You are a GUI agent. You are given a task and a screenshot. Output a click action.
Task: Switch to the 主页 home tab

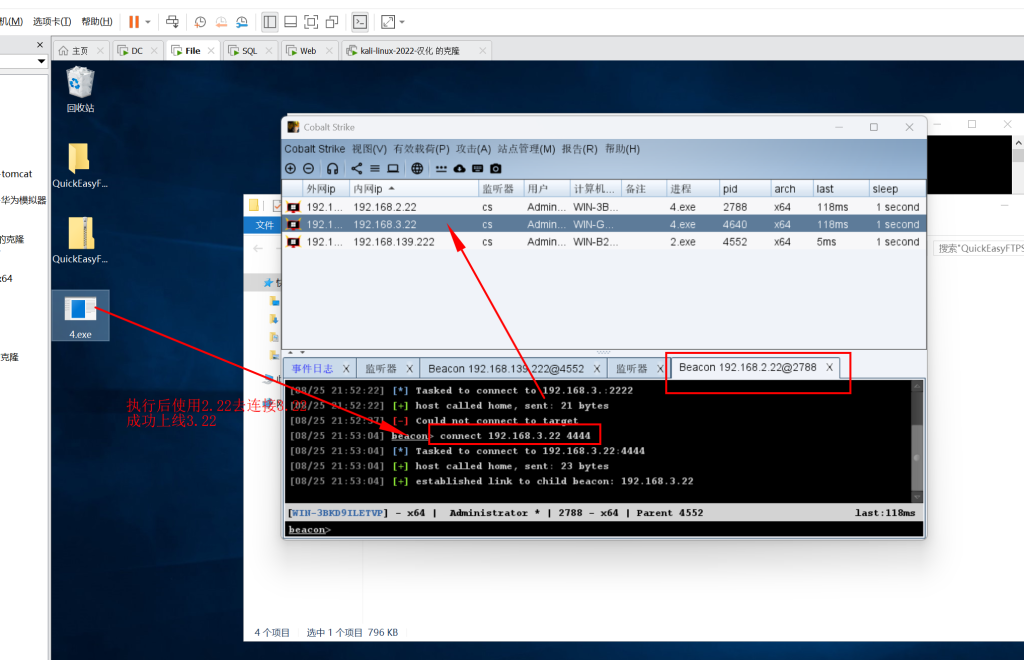(80, 51)
